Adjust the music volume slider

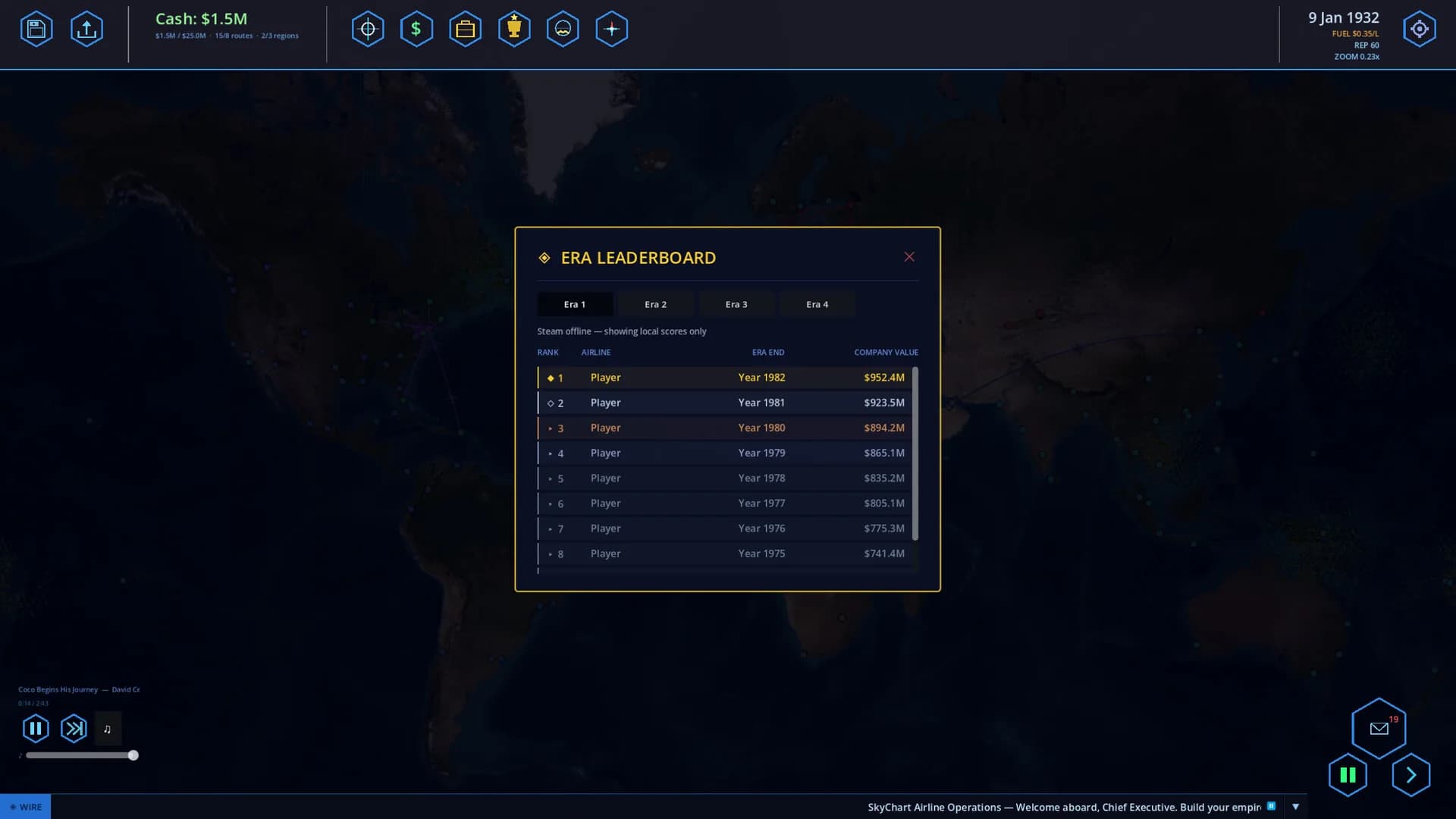click(x=82, y=755)
